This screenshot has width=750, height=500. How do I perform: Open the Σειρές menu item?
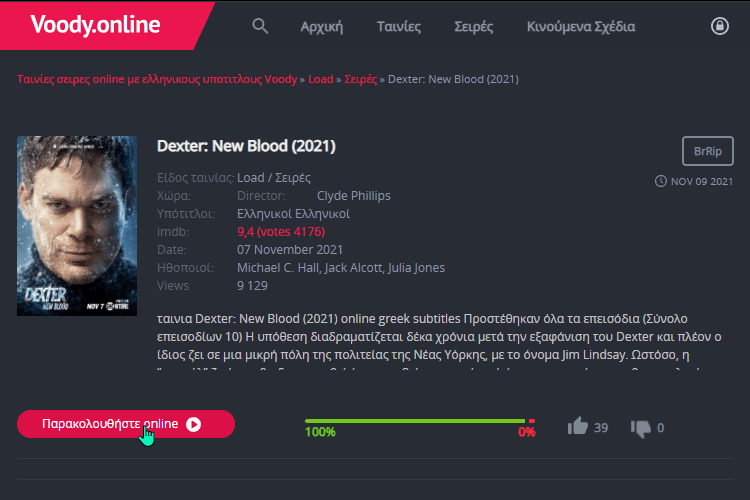(473, 27)
